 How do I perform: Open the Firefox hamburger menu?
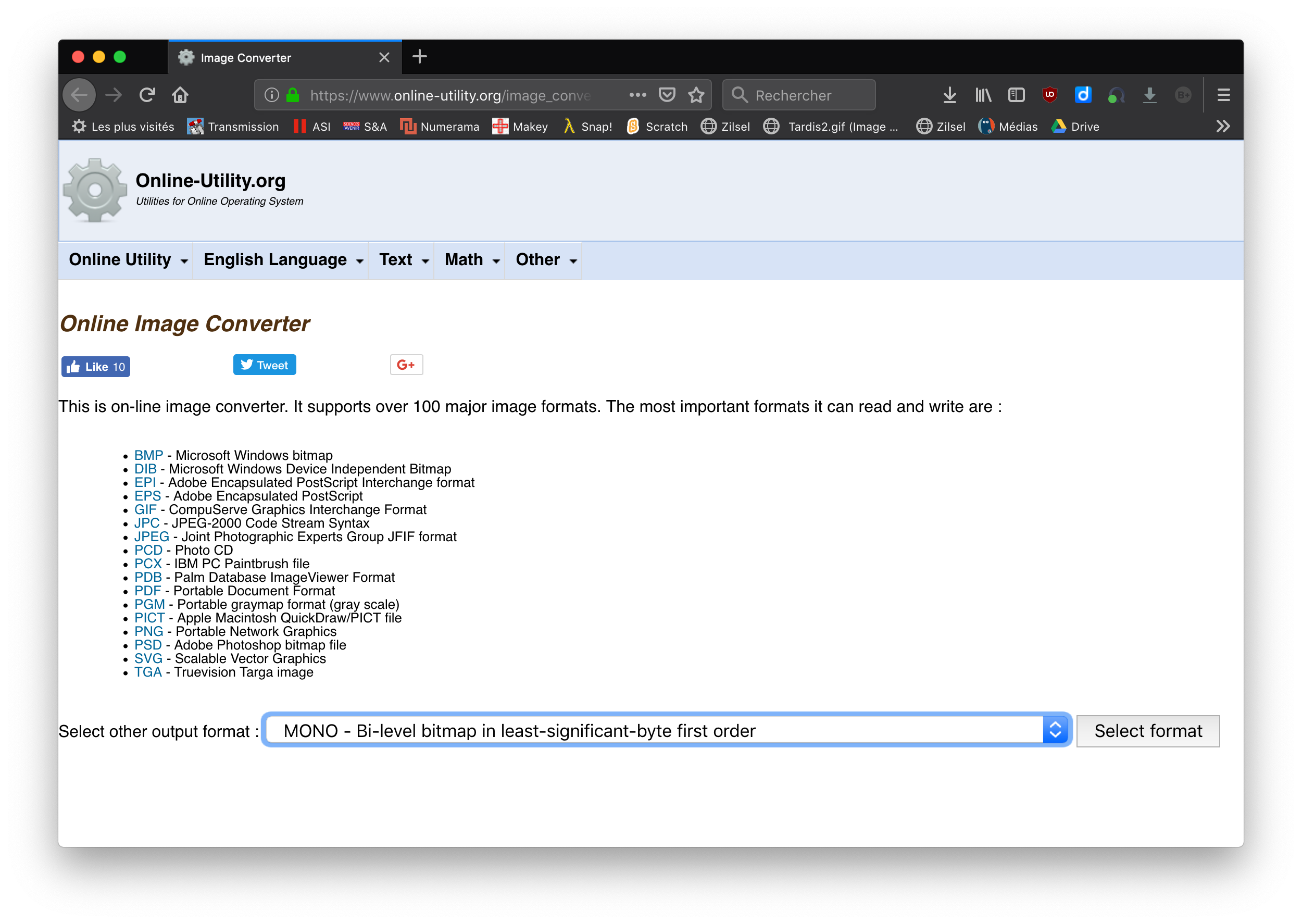pos(1223,95)
